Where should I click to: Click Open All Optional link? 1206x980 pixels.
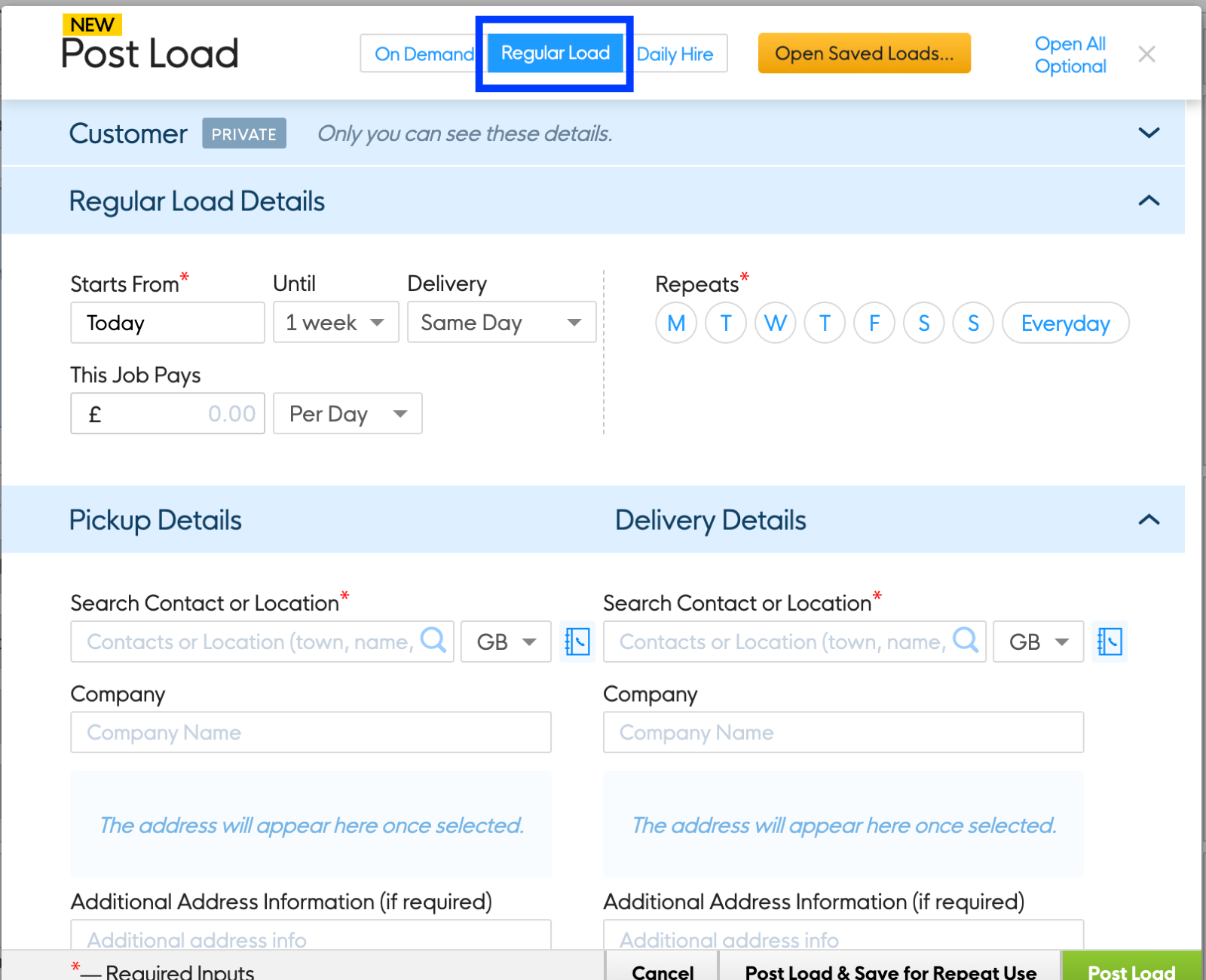coord(1070,55)
